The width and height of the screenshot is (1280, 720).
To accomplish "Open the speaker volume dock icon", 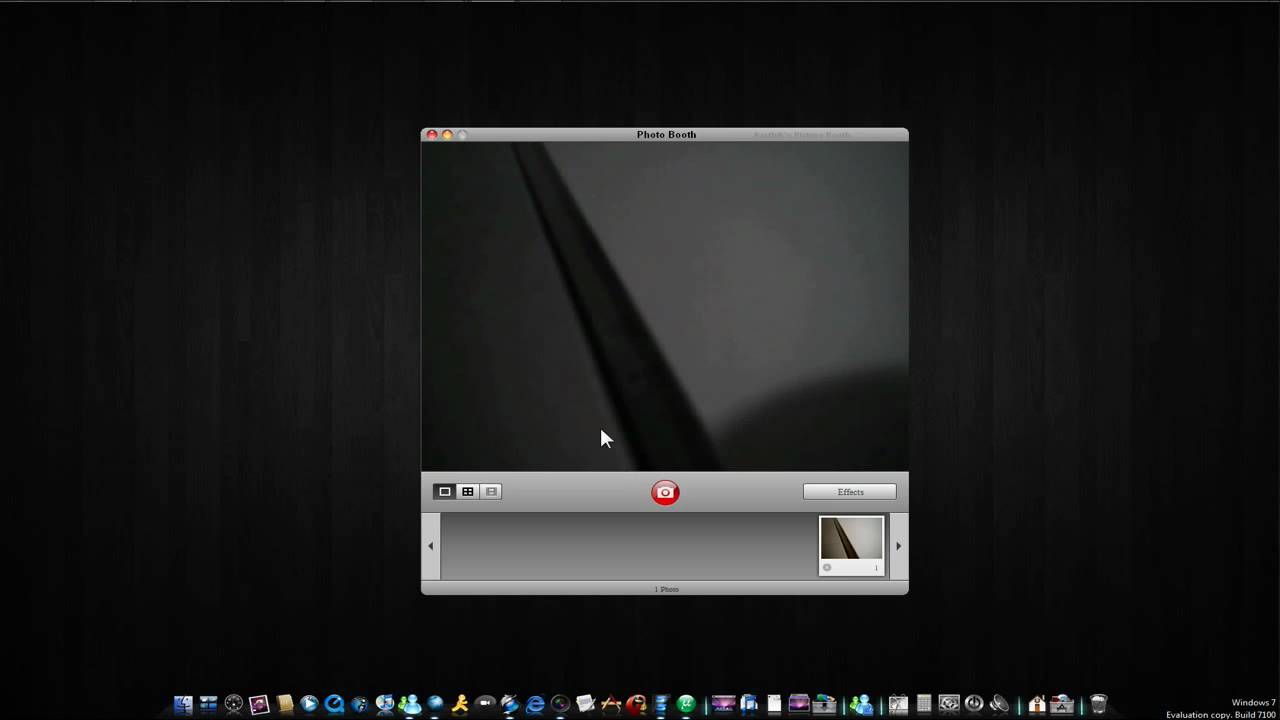I will coord(999,704).
